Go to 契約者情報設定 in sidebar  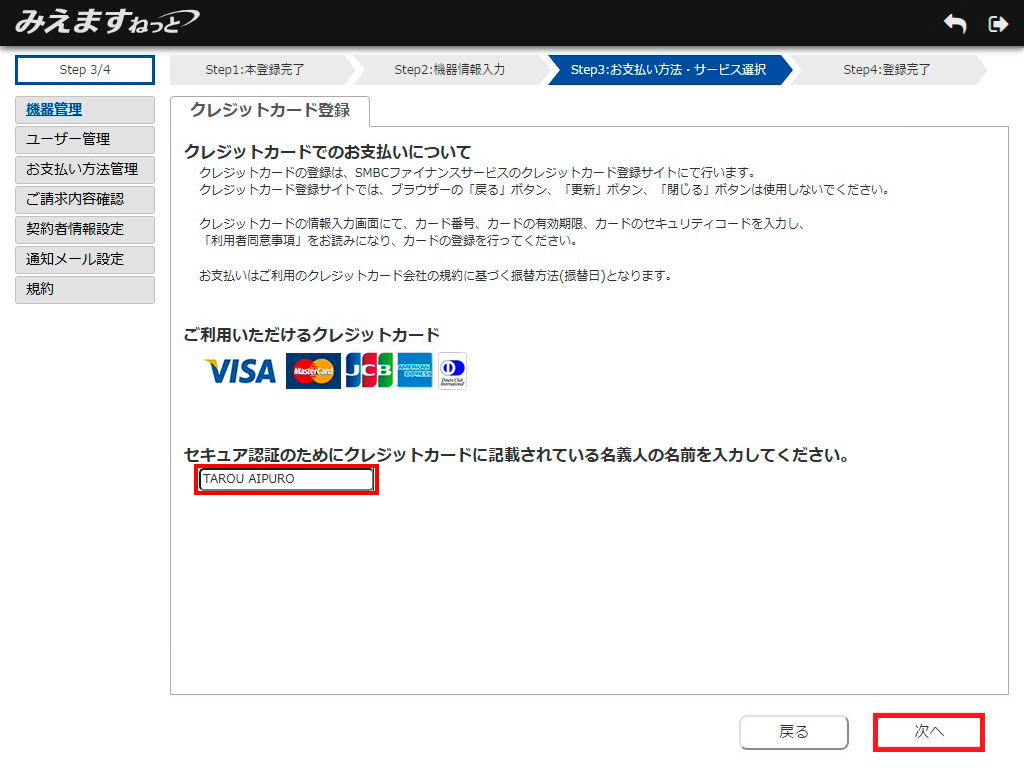click(x=85, y=230)
